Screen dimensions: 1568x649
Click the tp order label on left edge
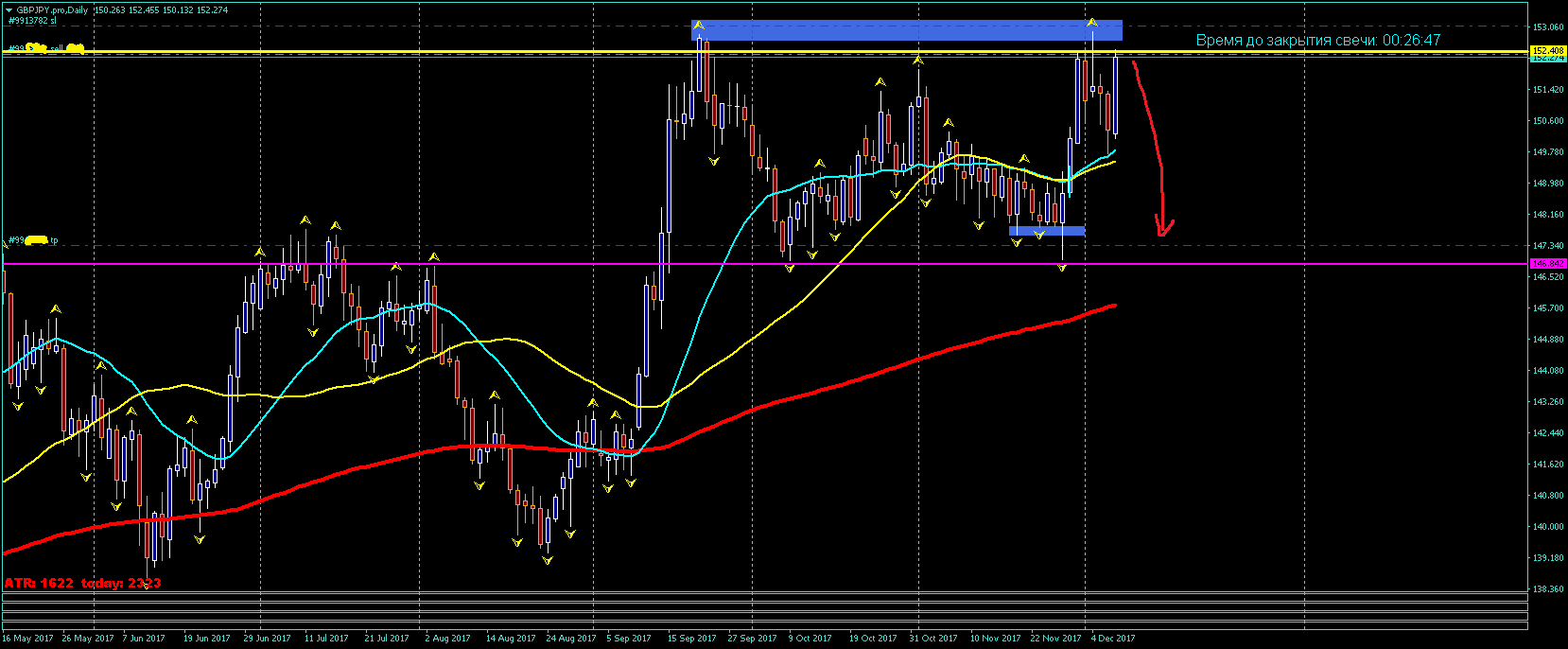click(33, 240)
